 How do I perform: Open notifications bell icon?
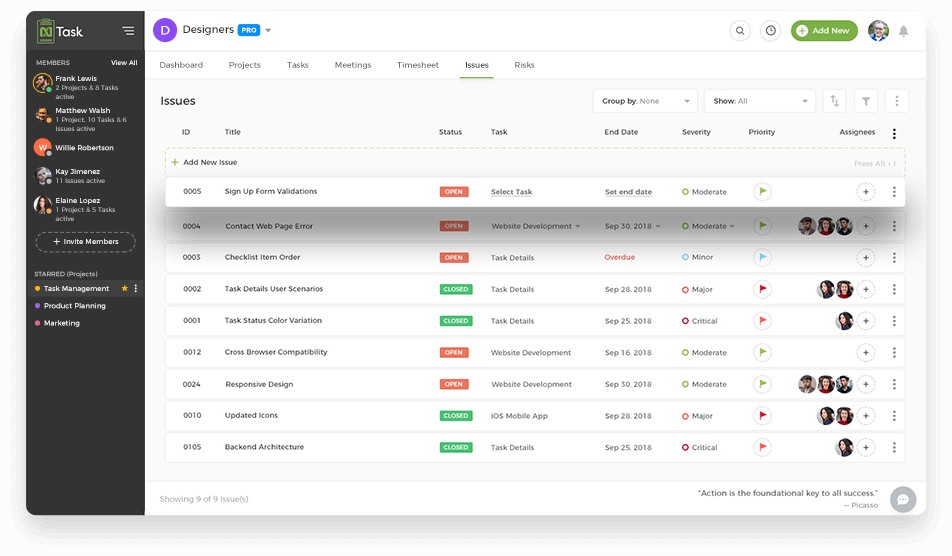(903, 31)
